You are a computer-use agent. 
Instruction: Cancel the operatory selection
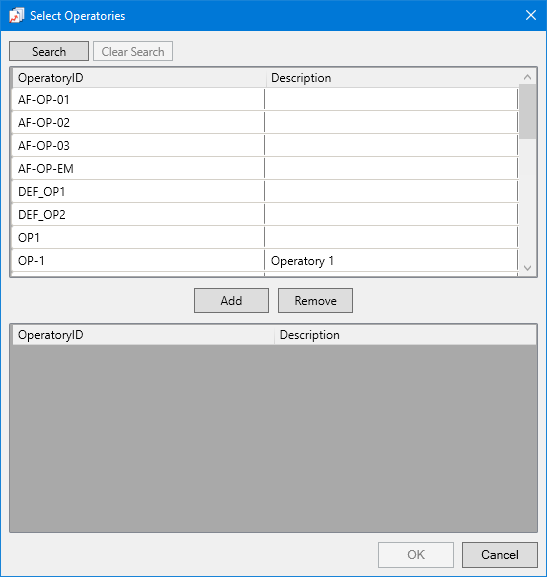click(x=500, y=555)
